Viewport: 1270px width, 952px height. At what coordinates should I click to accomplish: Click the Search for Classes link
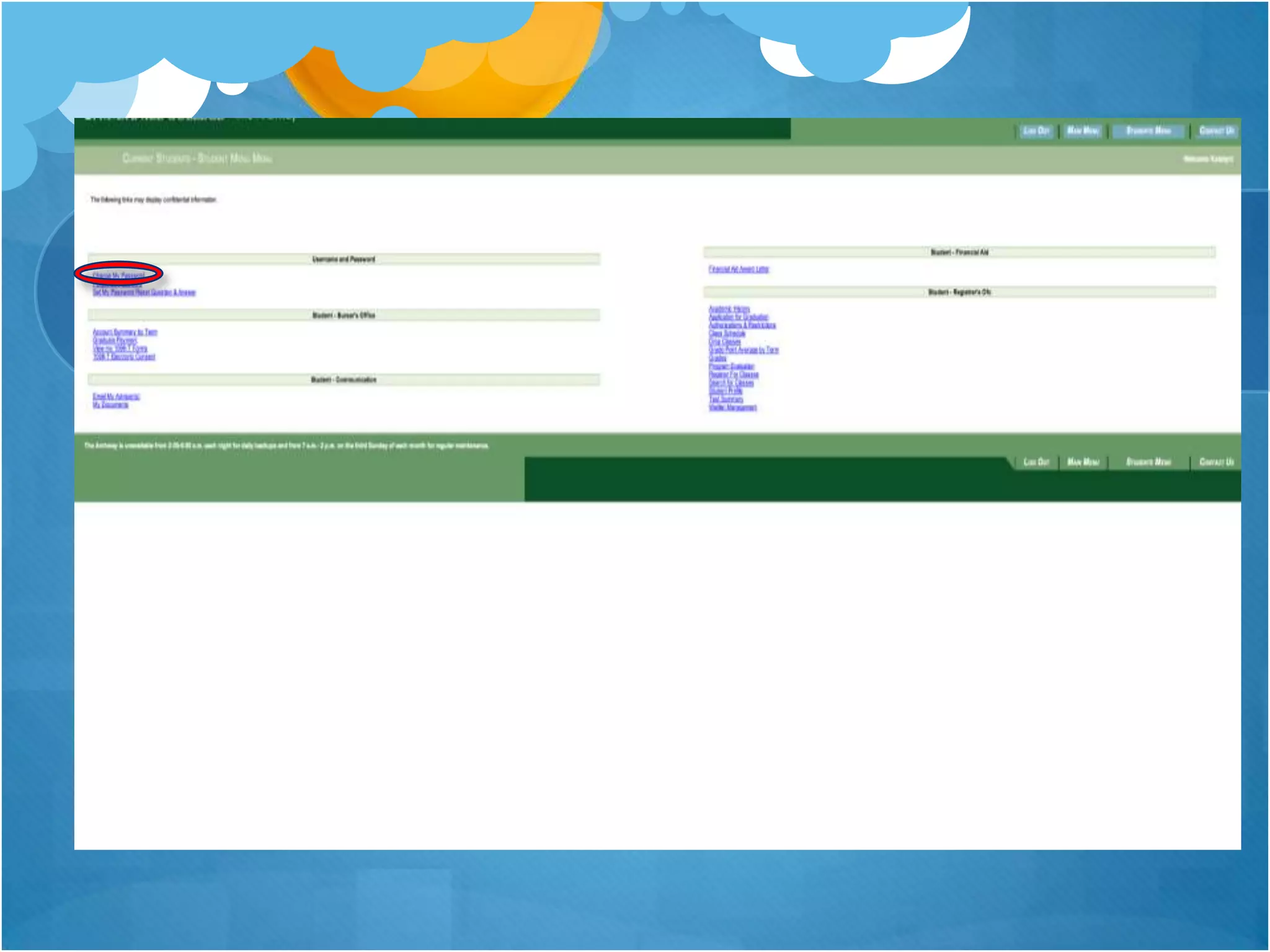click(731, 383)
